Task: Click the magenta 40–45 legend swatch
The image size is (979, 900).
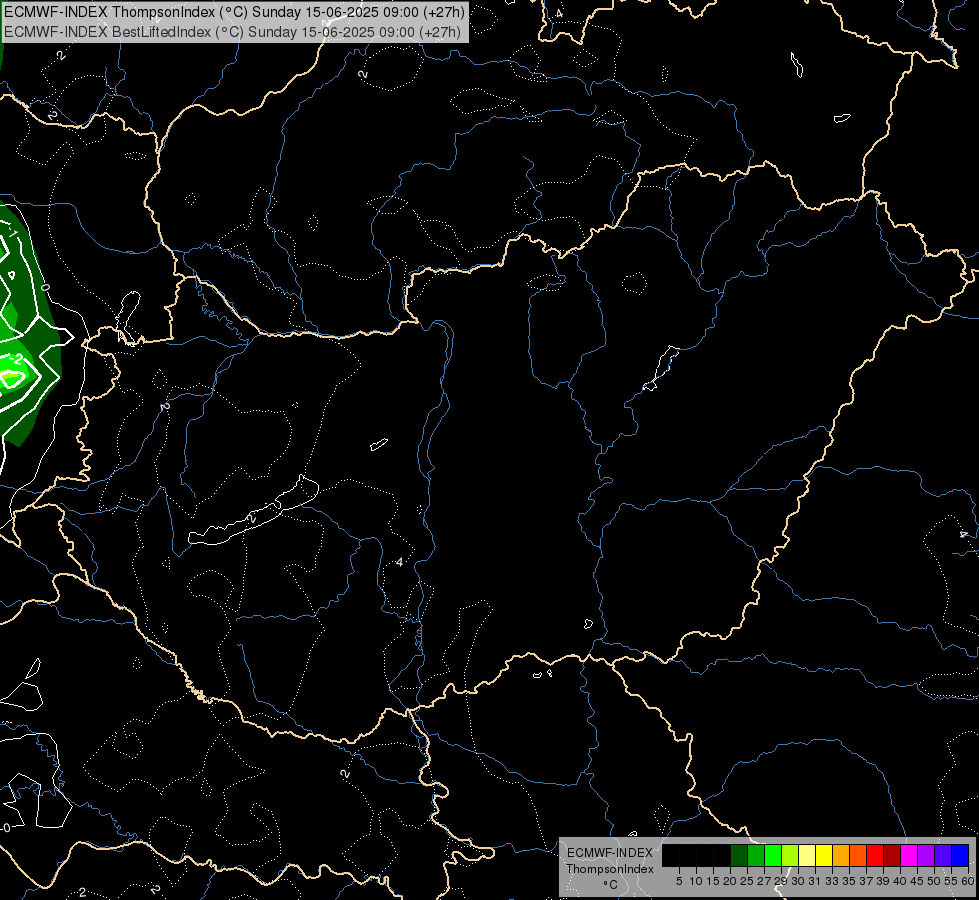Action: [x=909, y=855]
